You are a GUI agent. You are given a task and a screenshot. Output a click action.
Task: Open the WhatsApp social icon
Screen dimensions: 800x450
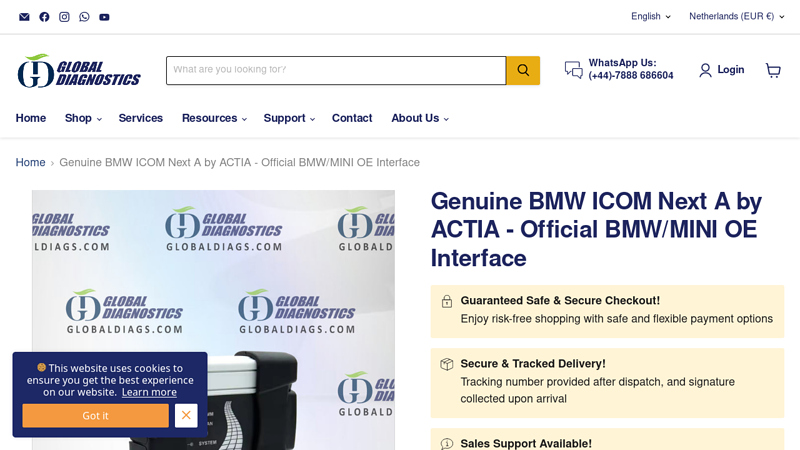point(84,17)
